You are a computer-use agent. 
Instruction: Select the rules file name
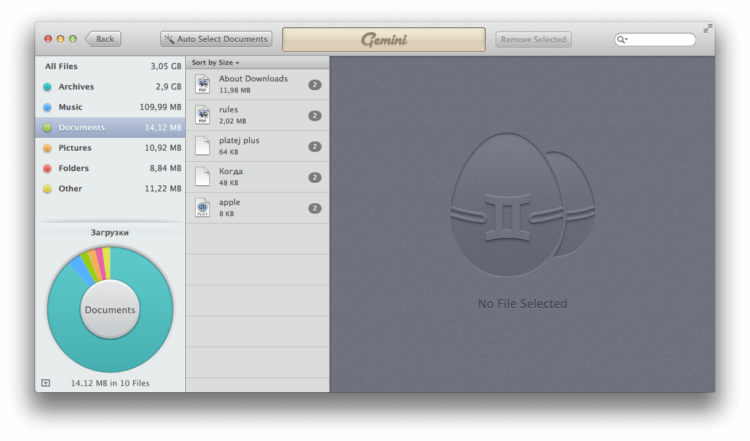pos(229,110)
